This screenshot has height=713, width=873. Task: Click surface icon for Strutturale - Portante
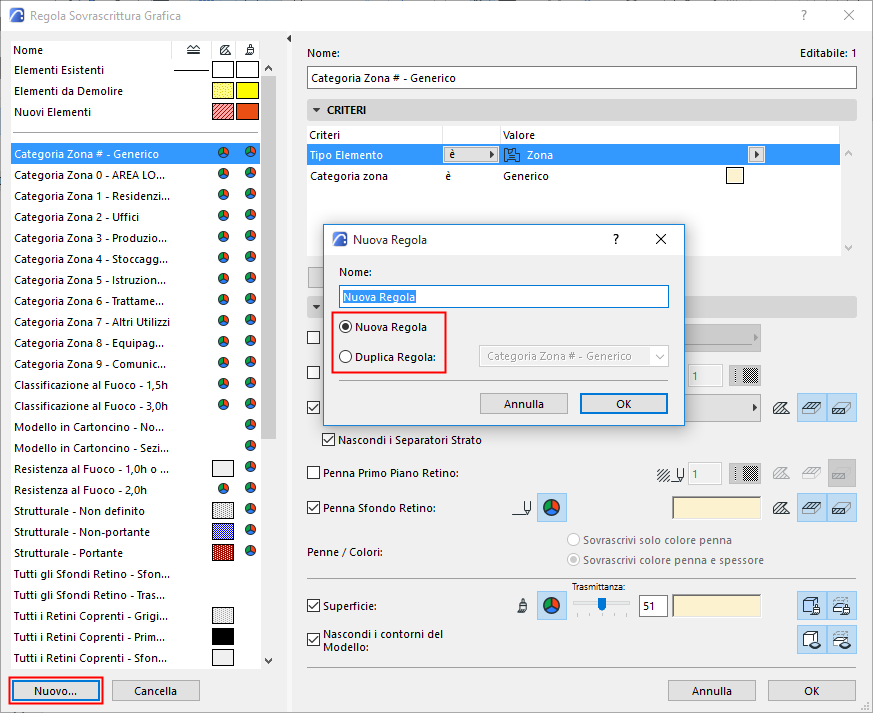tap(251, 551)
